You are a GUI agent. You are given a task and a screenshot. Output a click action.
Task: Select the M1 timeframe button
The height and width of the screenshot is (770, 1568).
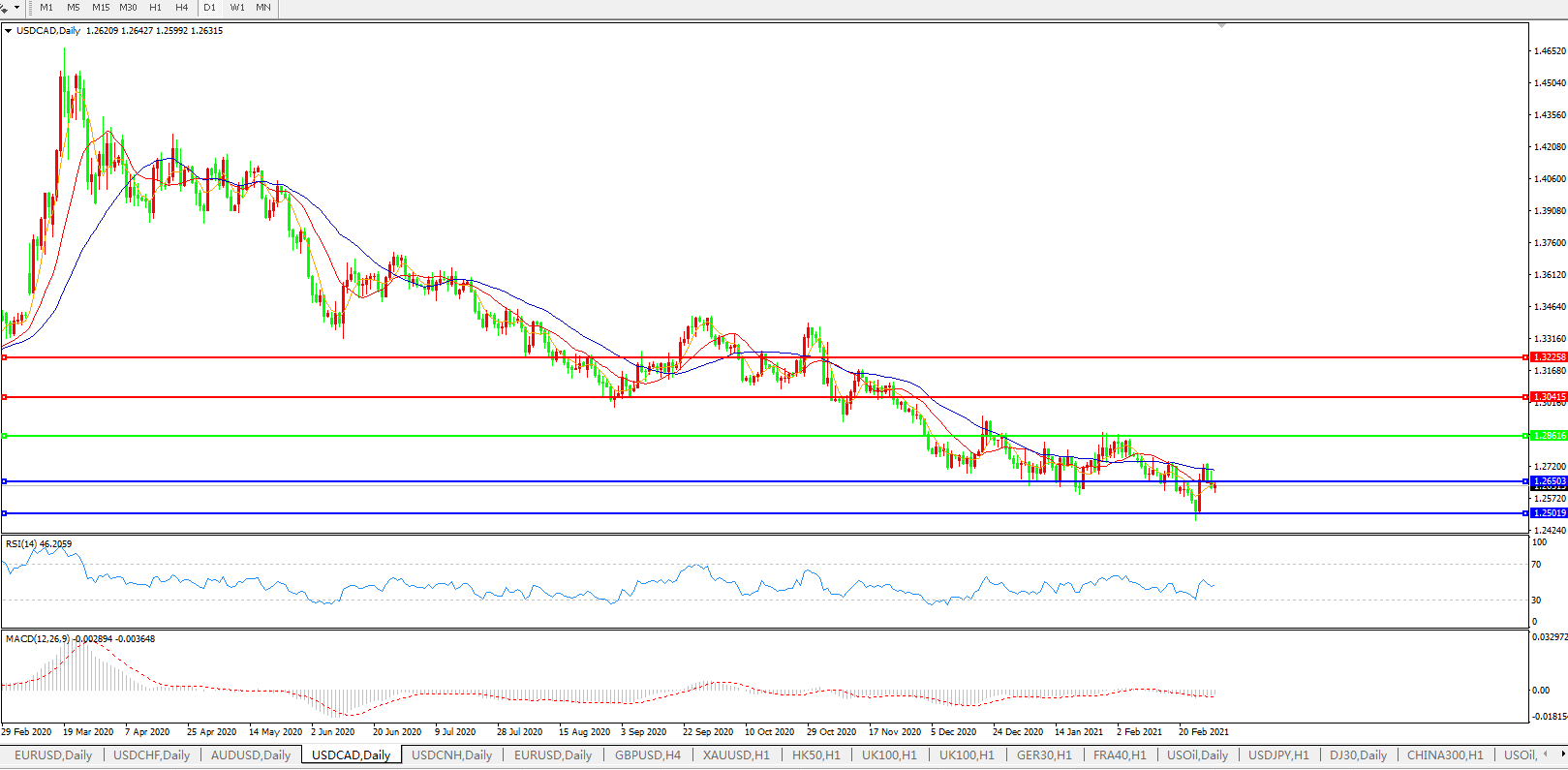click(x=46, y=8)
